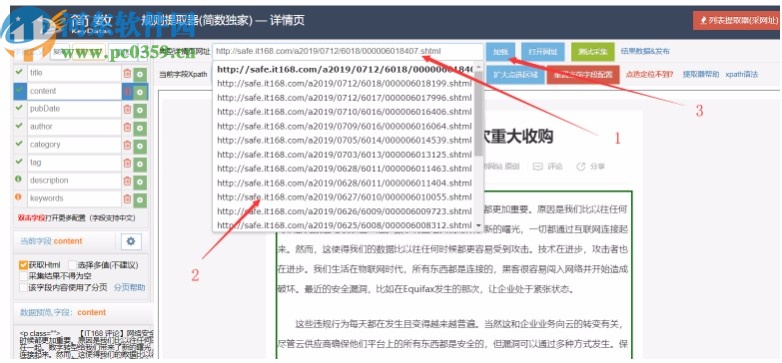Enable the 选择多值(不建议) checkbox
The width and height of the screenshot is (782, 363).
73,265
